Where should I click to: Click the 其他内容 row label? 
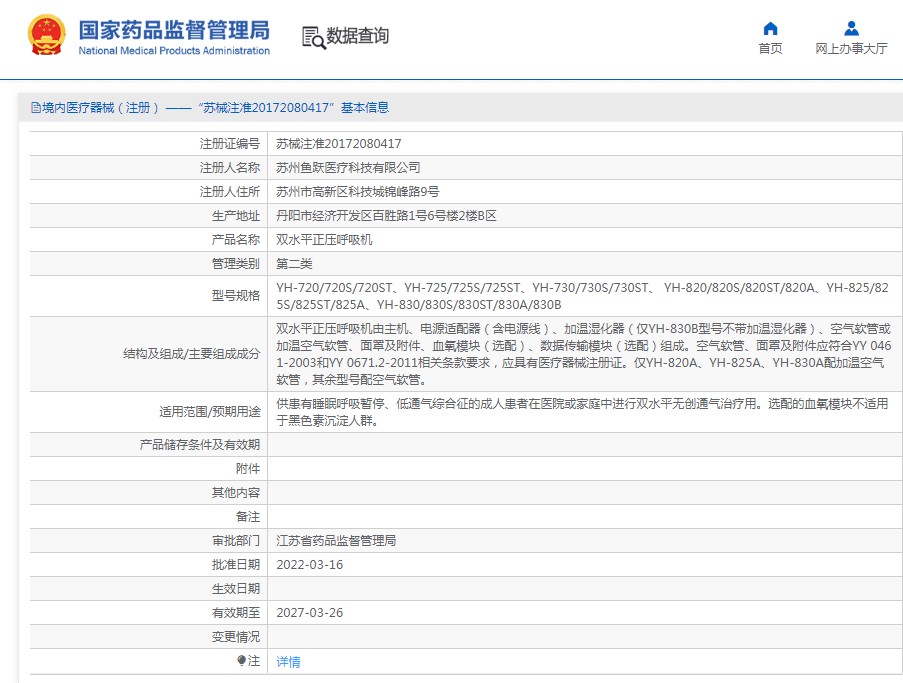pyautogui.click(x=236, y=493)
